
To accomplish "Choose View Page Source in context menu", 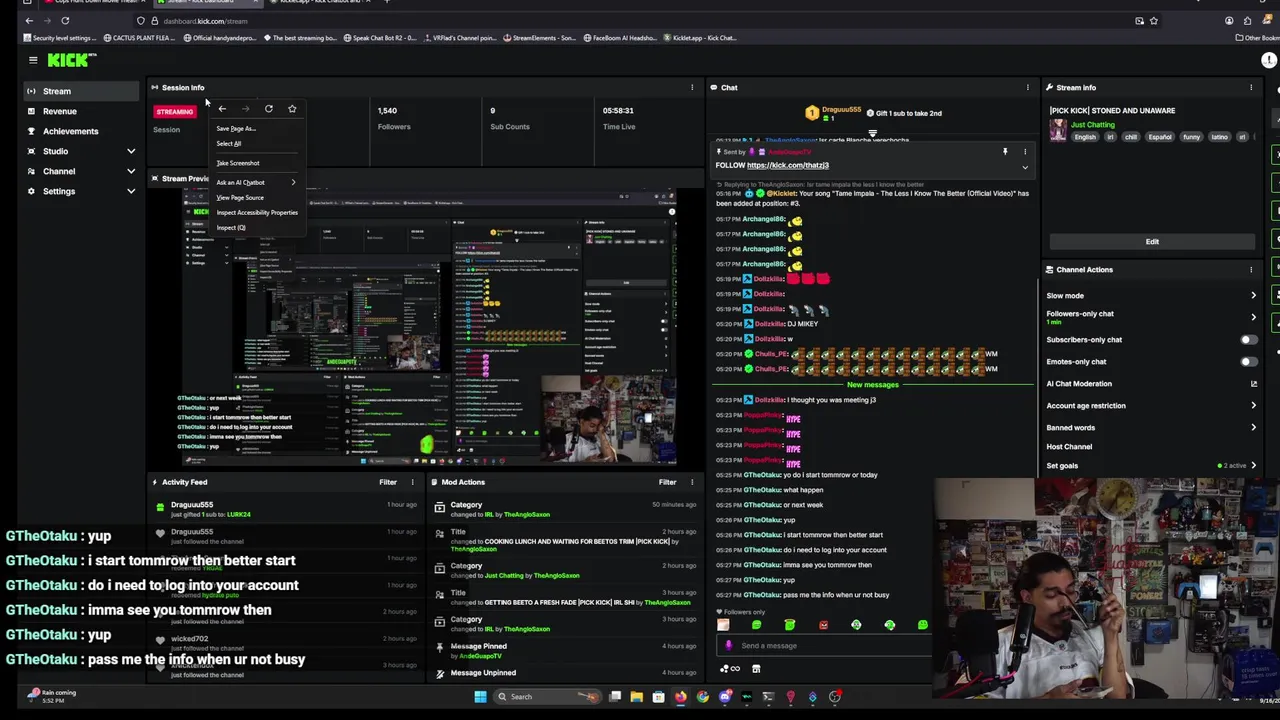I will coord(256,197).
